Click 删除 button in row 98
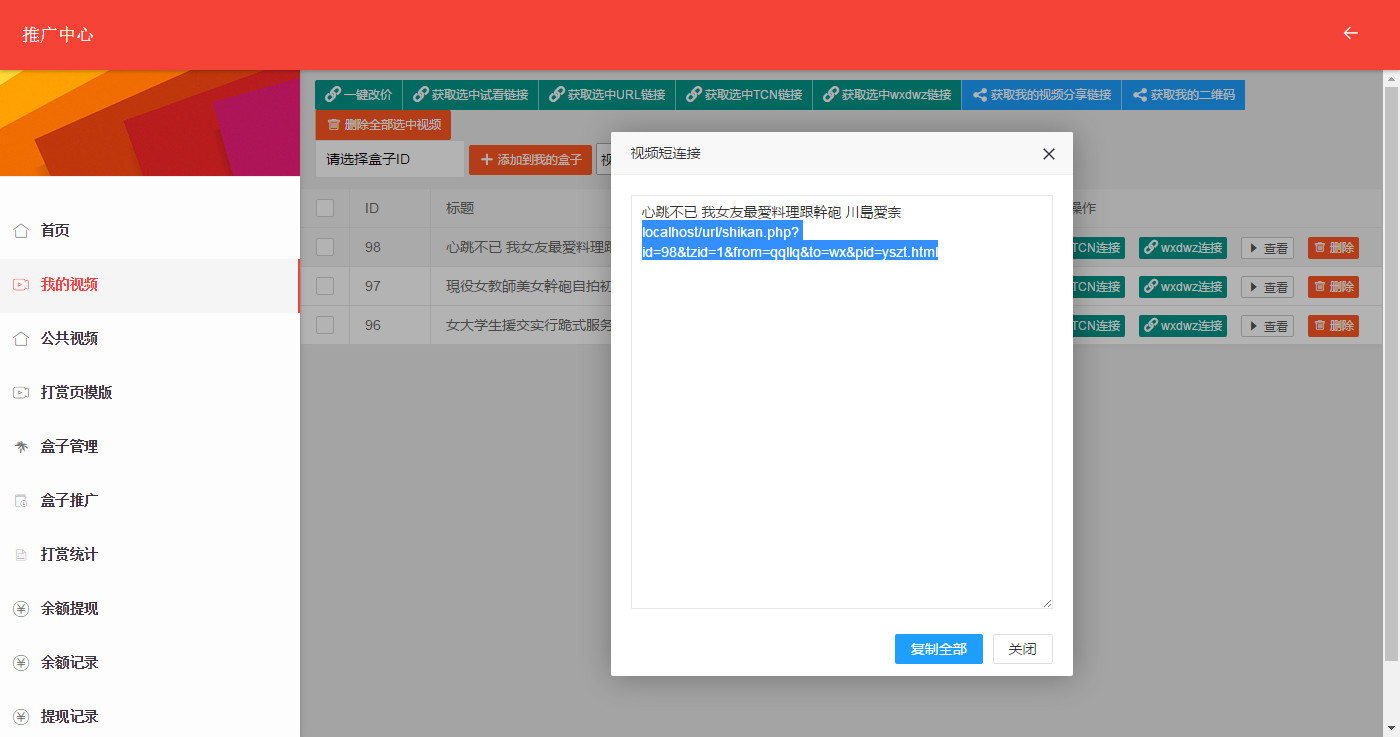Image resolution: width=1400 pixels, height=737 pixels. point(1333,248)
